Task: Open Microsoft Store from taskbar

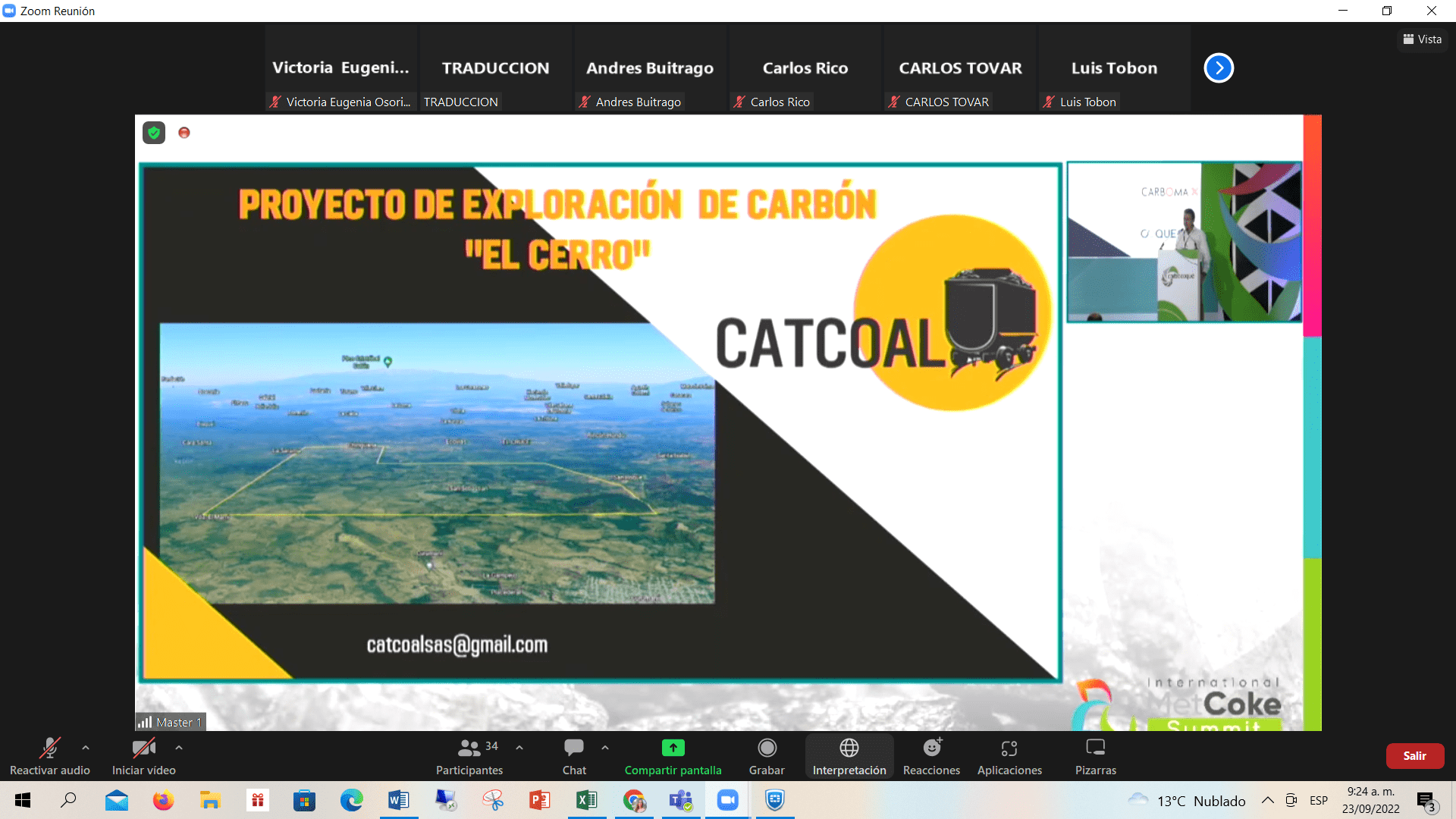Action: pyautogui.click(x=304, y=800)
